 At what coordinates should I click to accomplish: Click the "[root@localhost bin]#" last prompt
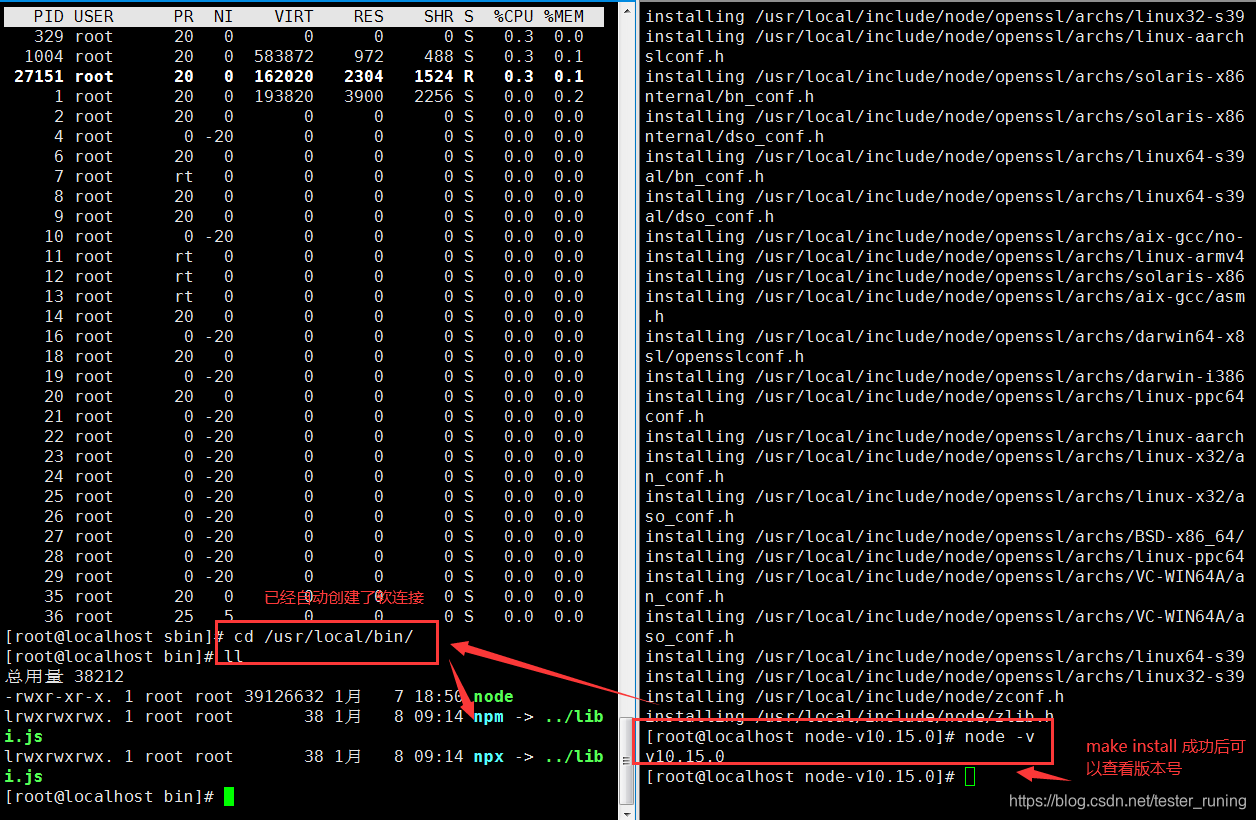point(109,796)
